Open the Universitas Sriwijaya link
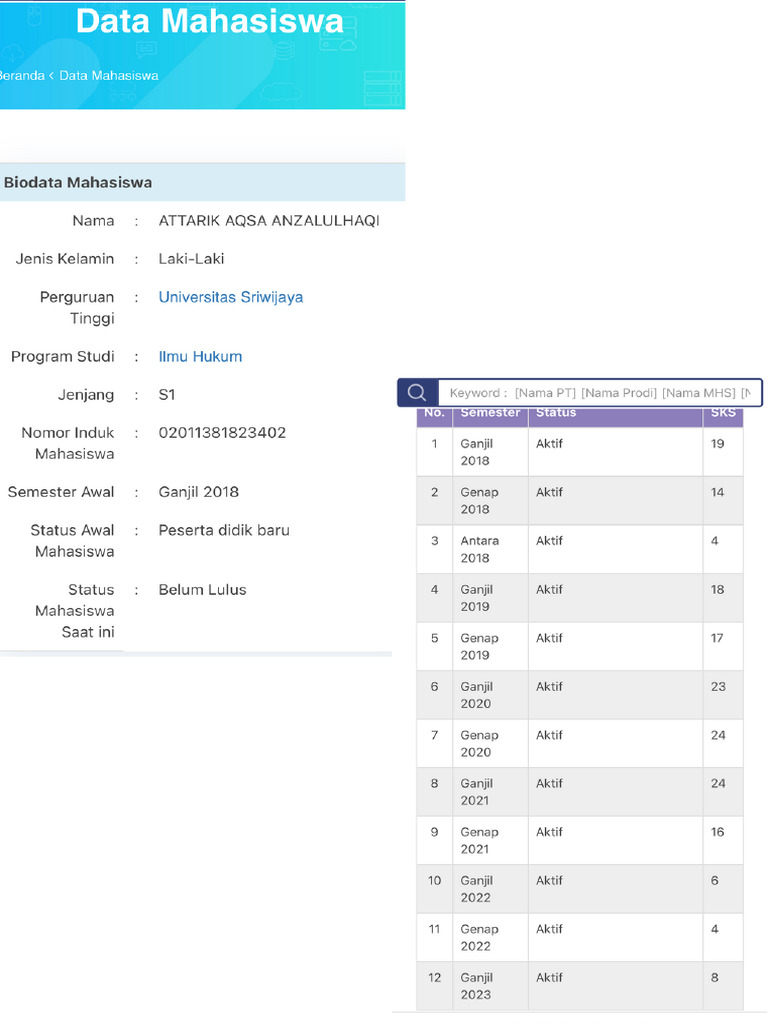768x1024 pixels. [x=230, y=297]
